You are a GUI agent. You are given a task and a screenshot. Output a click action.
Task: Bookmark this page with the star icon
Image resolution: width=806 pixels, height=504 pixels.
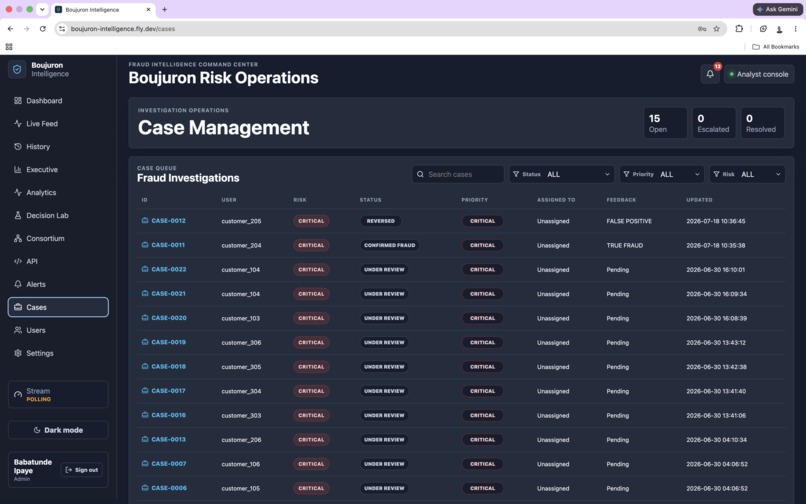(716, 29)
